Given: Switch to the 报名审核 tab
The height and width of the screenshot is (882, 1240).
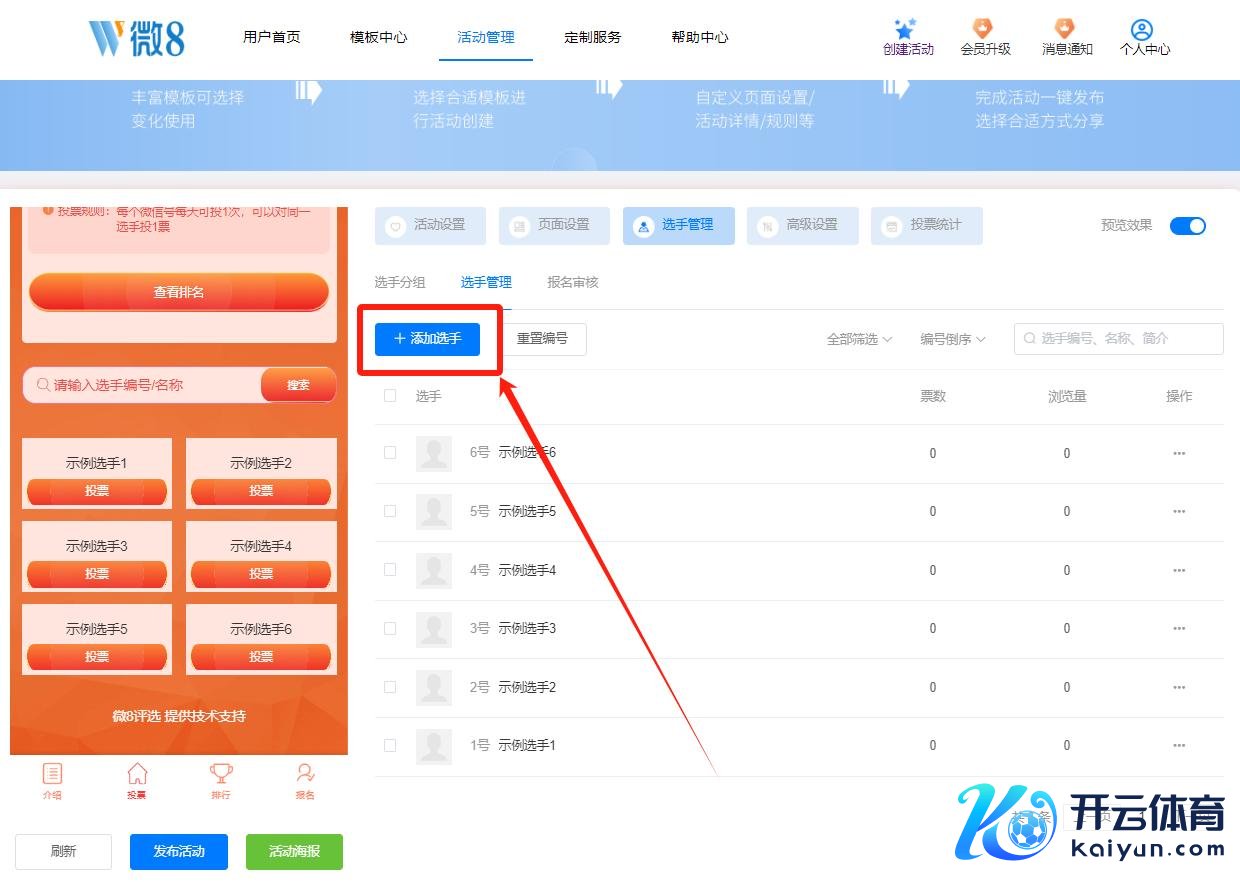Looking at the screenshot, I should click(572, 283).
